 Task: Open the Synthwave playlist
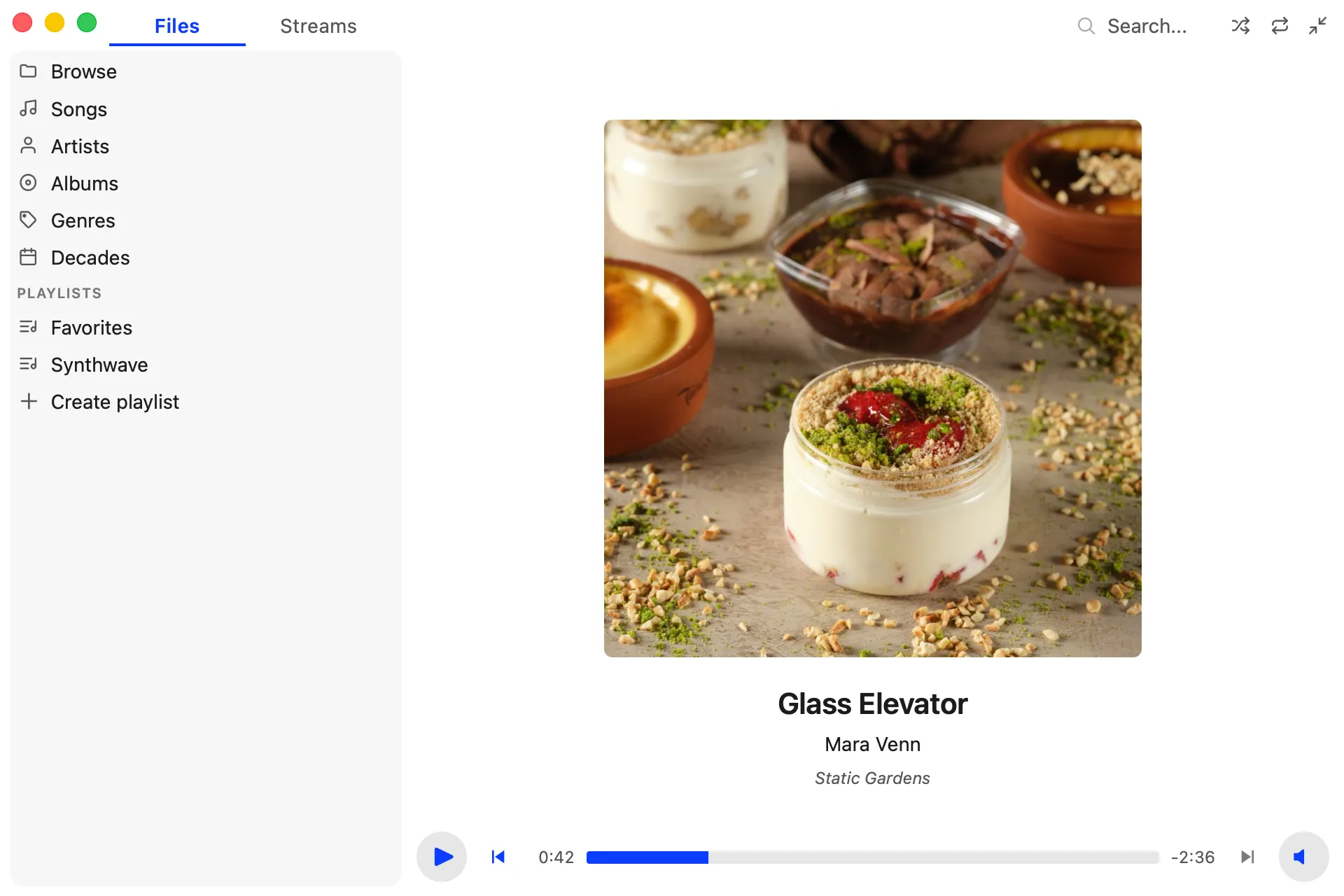point(206,364)
